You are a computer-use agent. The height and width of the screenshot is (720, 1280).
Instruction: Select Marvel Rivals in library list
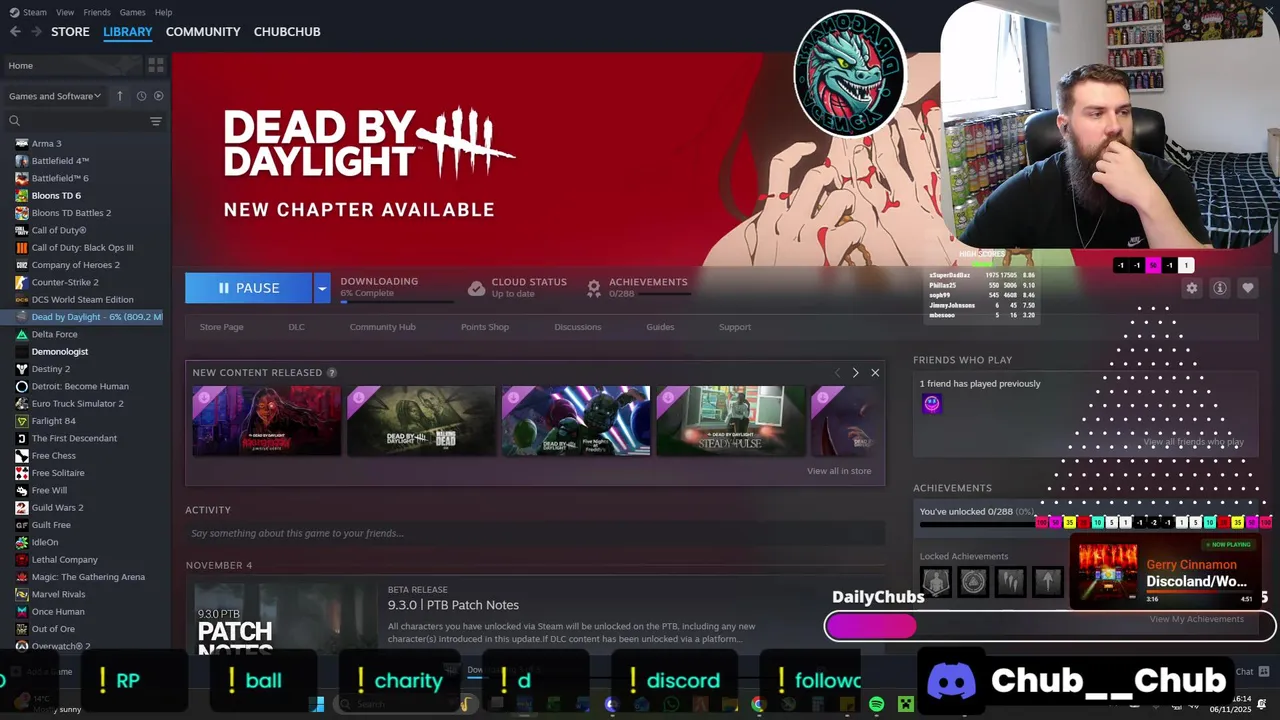tap(58, 594)
